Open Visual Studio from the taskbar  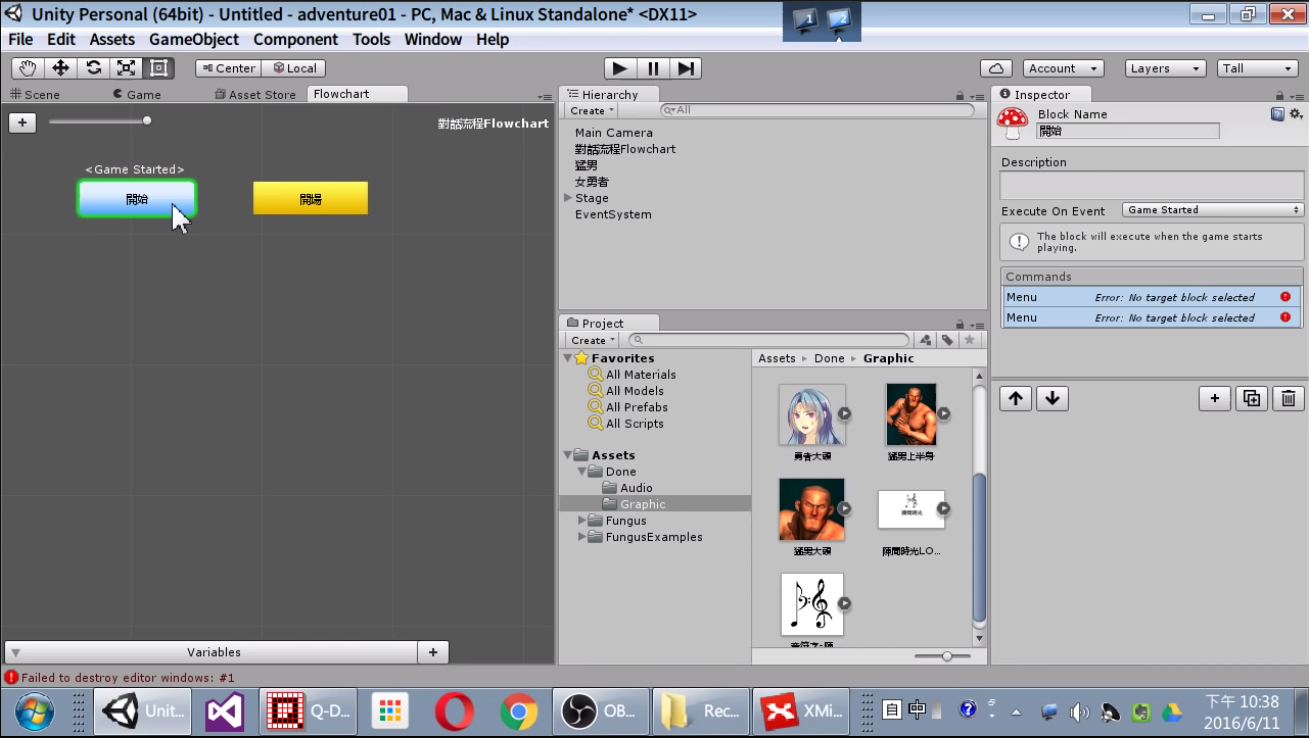225,712
